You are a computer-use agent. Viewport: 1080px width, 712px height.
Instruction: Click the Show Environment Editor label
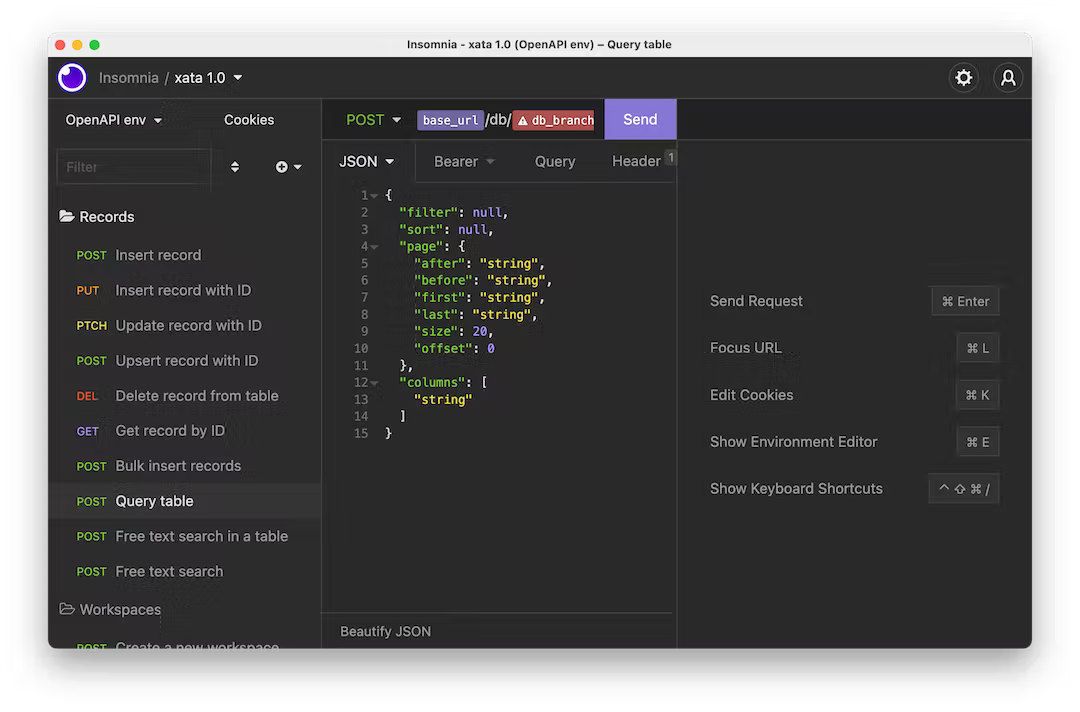point(793,441)
